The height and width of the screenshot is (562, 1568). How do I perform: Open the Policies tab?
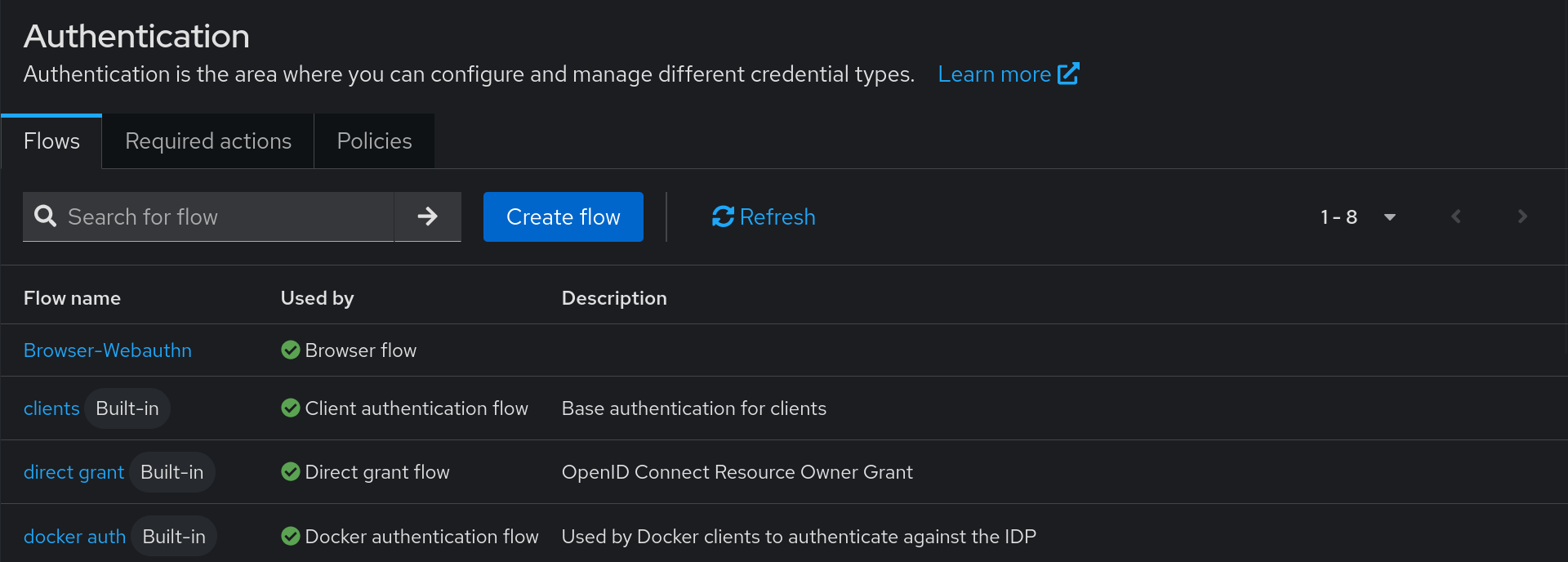[x=374, y=141]
